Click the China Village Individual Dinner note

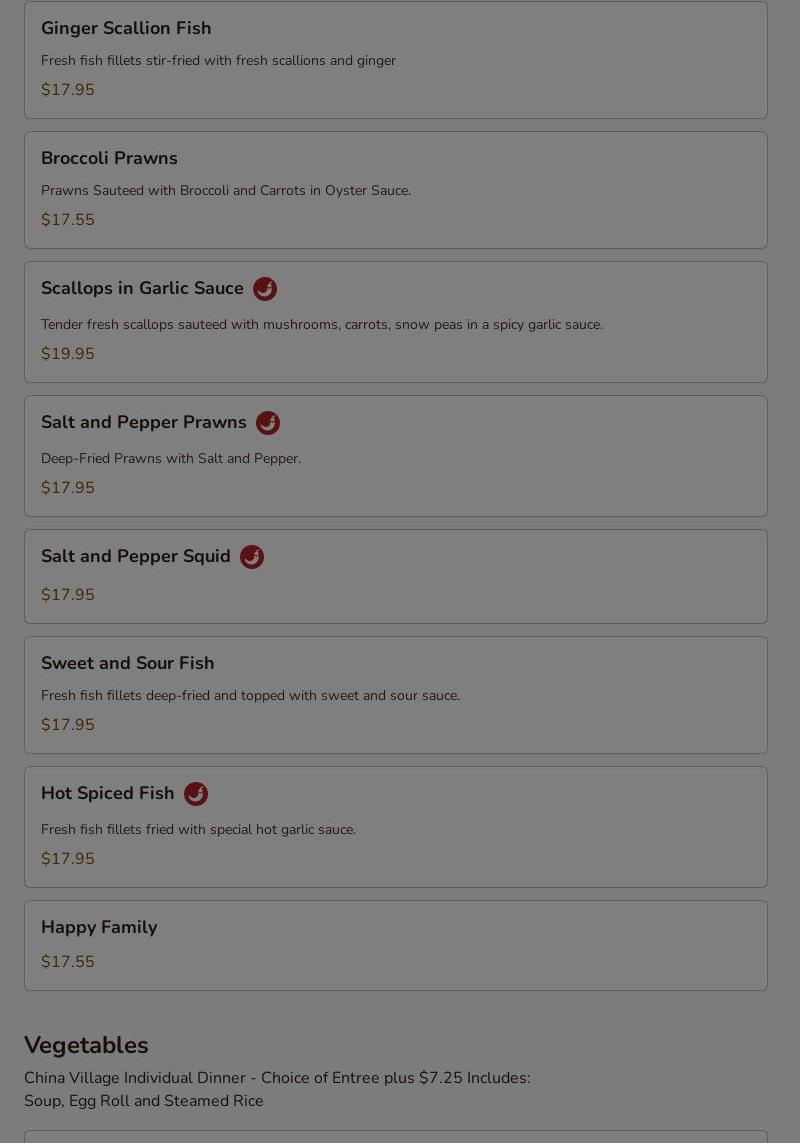277,1089
